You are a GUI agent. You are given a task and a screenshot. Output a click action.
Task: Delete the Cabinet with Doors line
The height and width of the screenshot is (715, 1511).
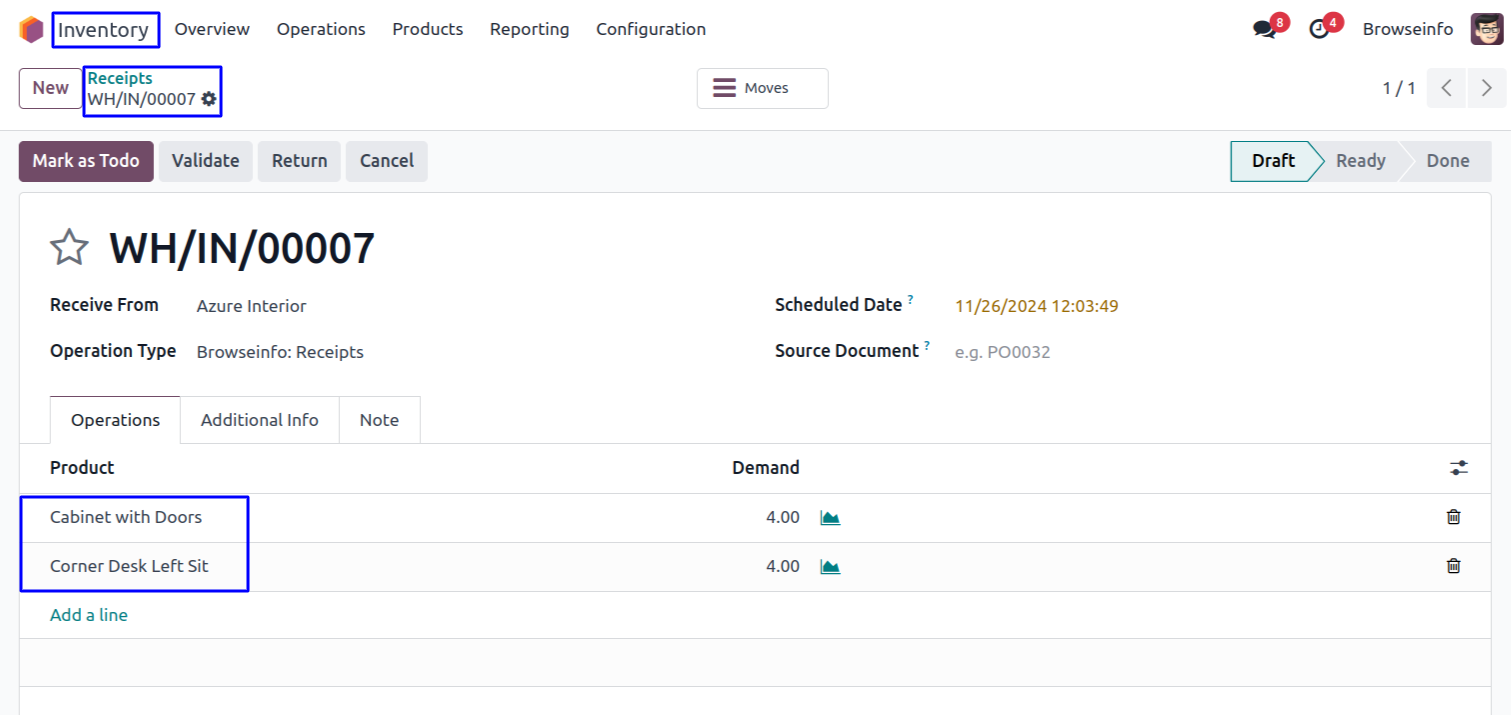1453,517
